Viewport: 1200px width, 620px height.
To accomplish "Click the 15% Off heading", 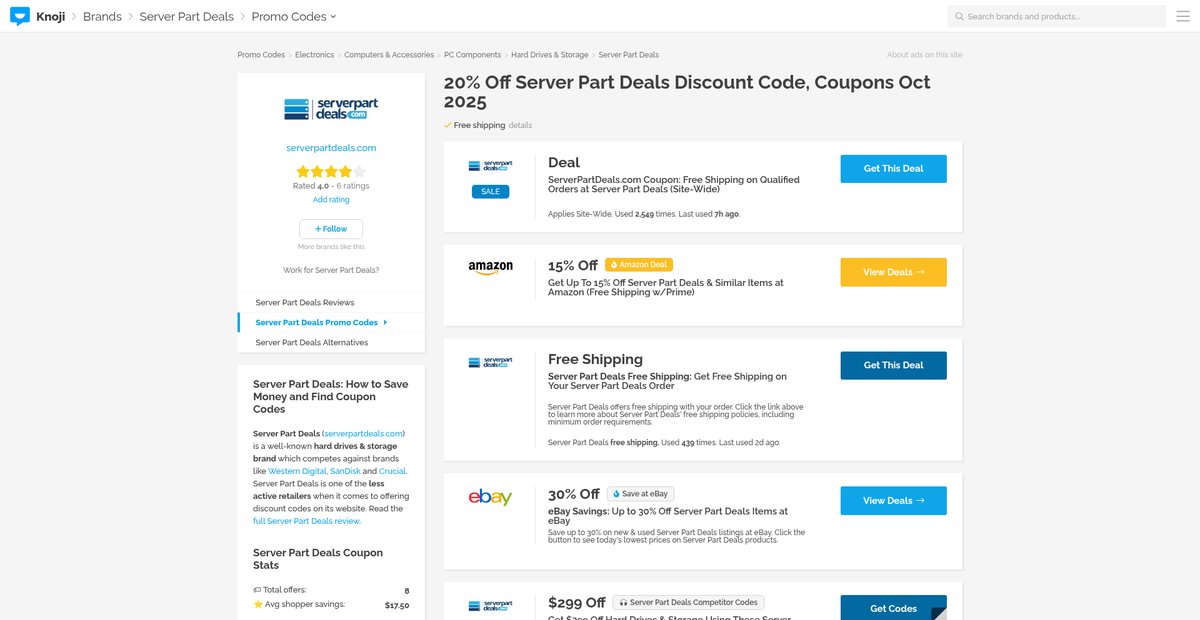I will (572, 265).
